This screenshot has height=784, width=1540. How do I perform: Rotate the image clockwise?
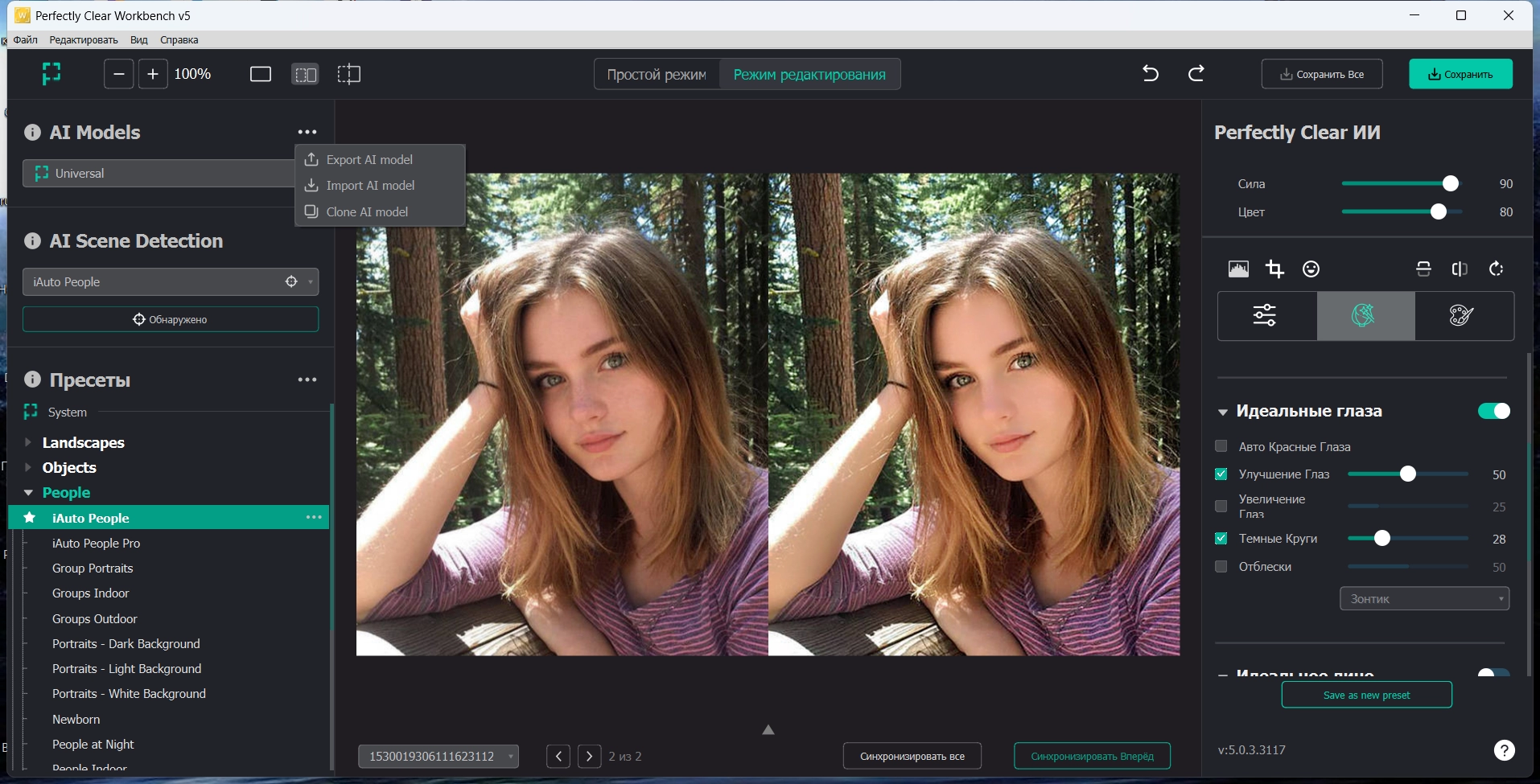1496,269
